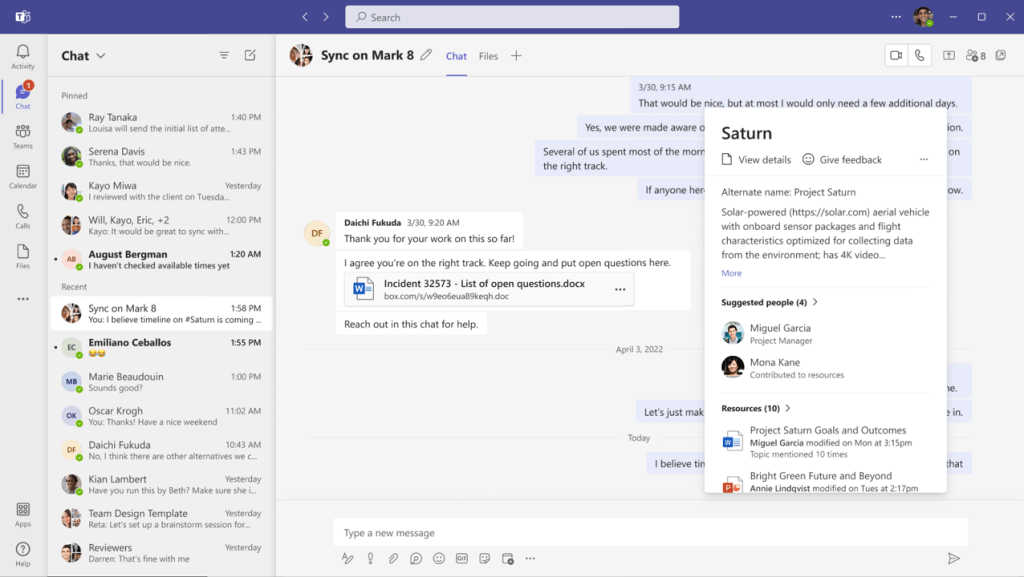Start an audio call
Screen dimensions: 1024x577
click(919, 56)
